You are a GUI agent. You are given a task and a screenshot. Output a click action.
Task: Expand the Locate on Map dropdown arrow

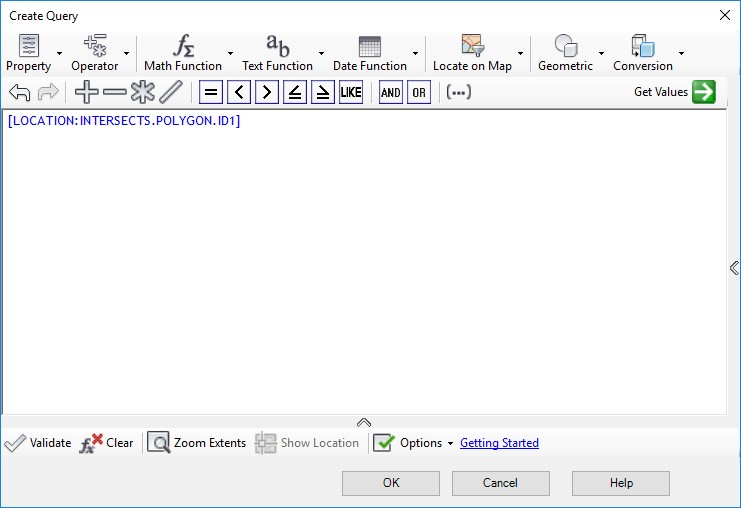(520, 53)
